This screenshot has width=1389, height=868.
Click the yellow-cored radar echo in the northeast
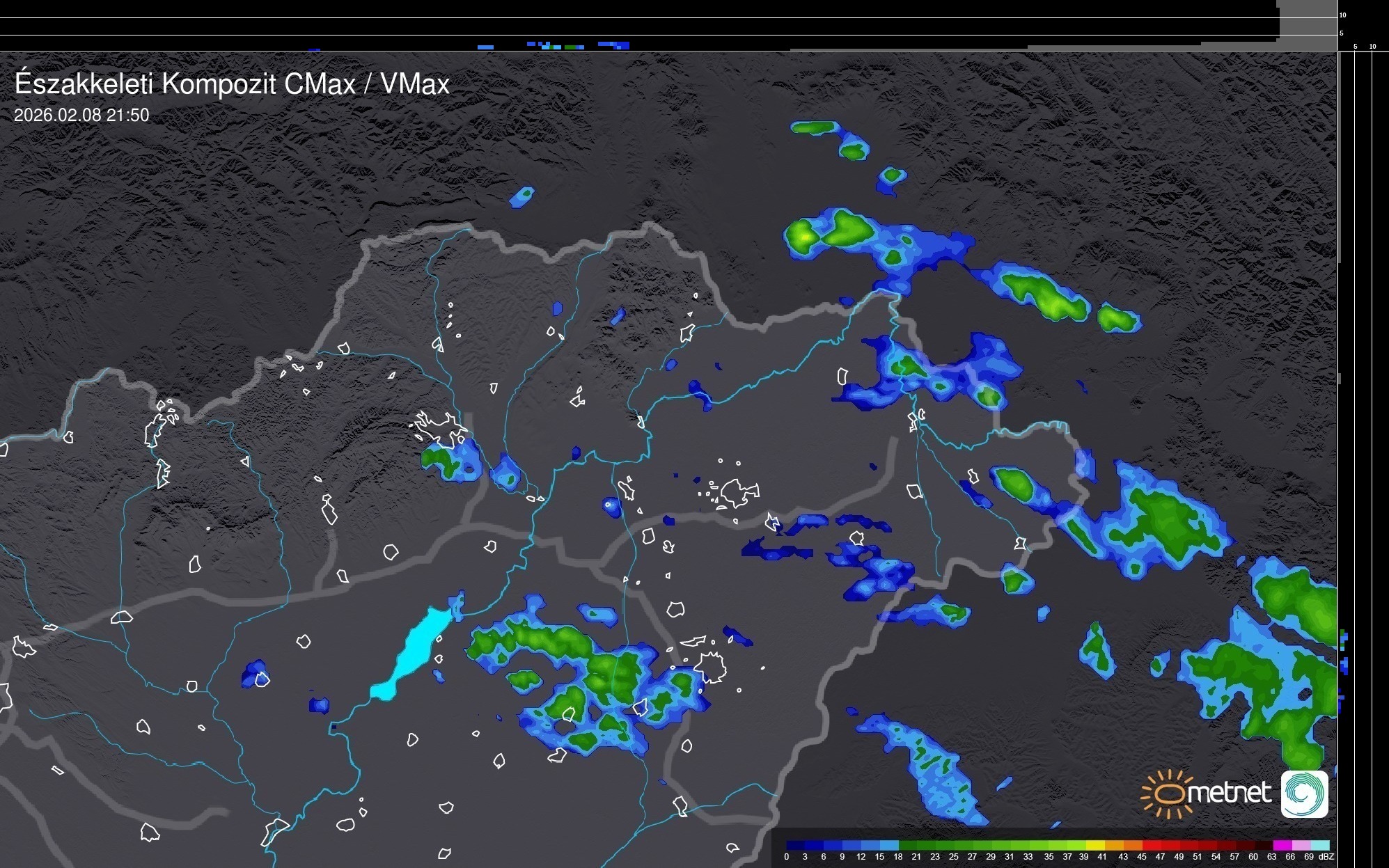805,237
